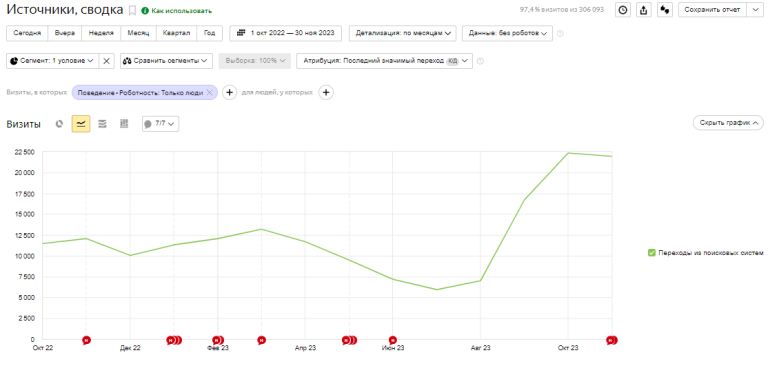Click the 'Дек 22' x-axis label
Screen dimensions: 768x375
(130, 348)
